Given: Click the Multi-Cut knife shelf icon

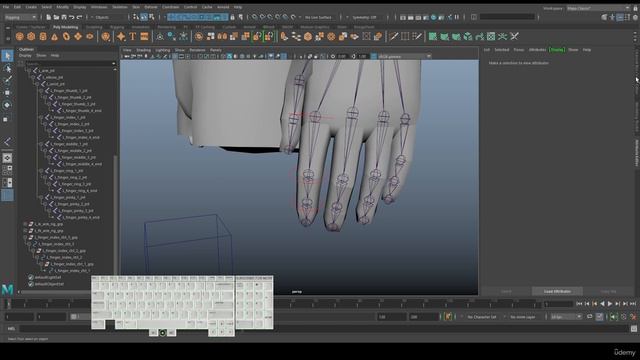Looking at the screenshot, I should [x=393, y=37].
